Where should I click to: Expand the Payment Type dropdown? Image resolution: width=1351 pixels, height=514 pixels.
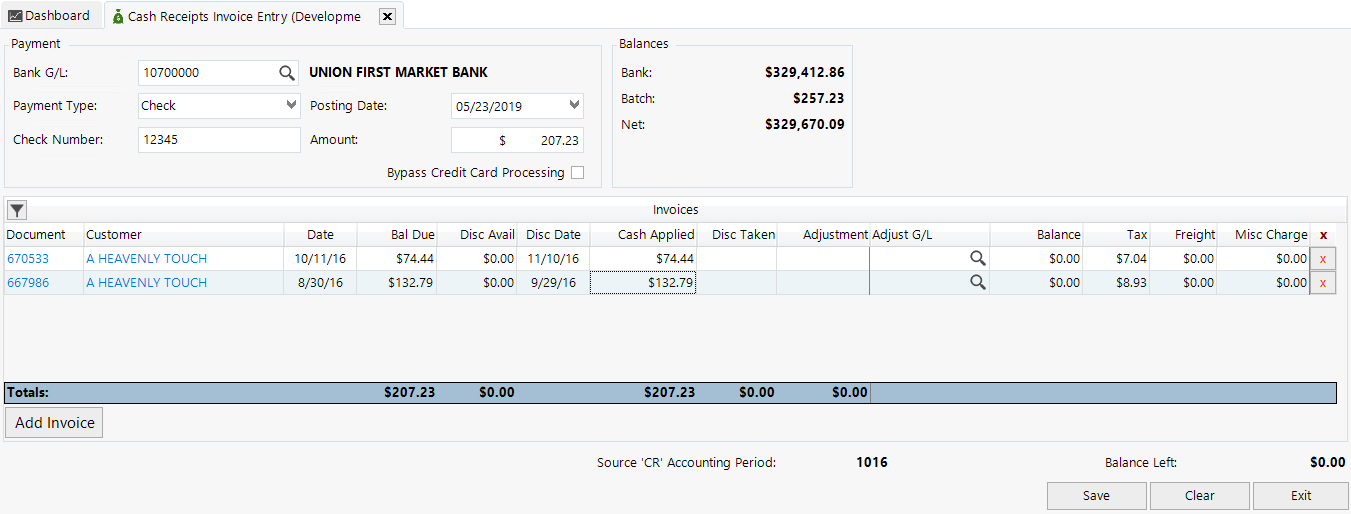(291, 105)
